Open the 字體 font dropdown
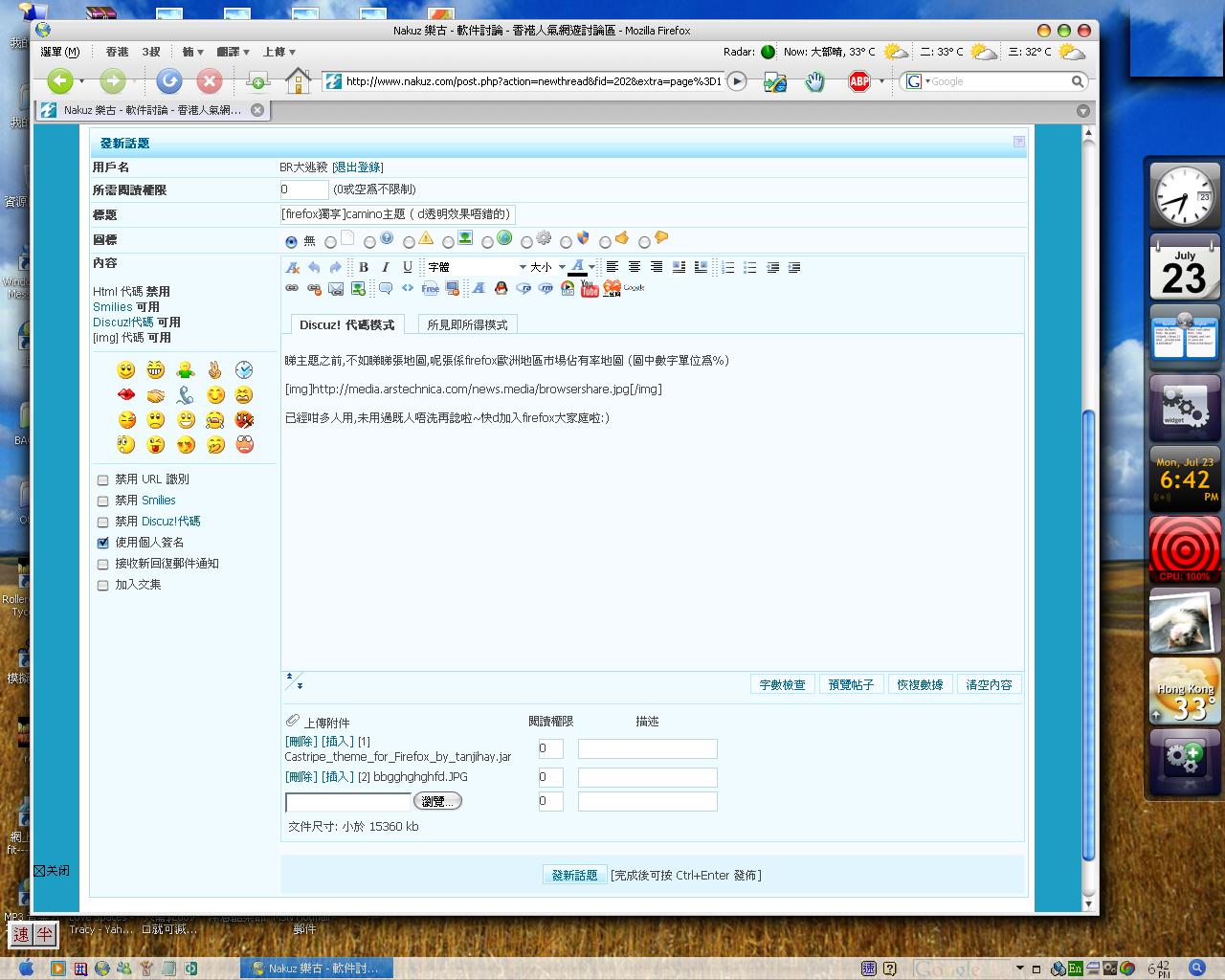The height and width of the screenshot is (980, 1225). point(477,268)
